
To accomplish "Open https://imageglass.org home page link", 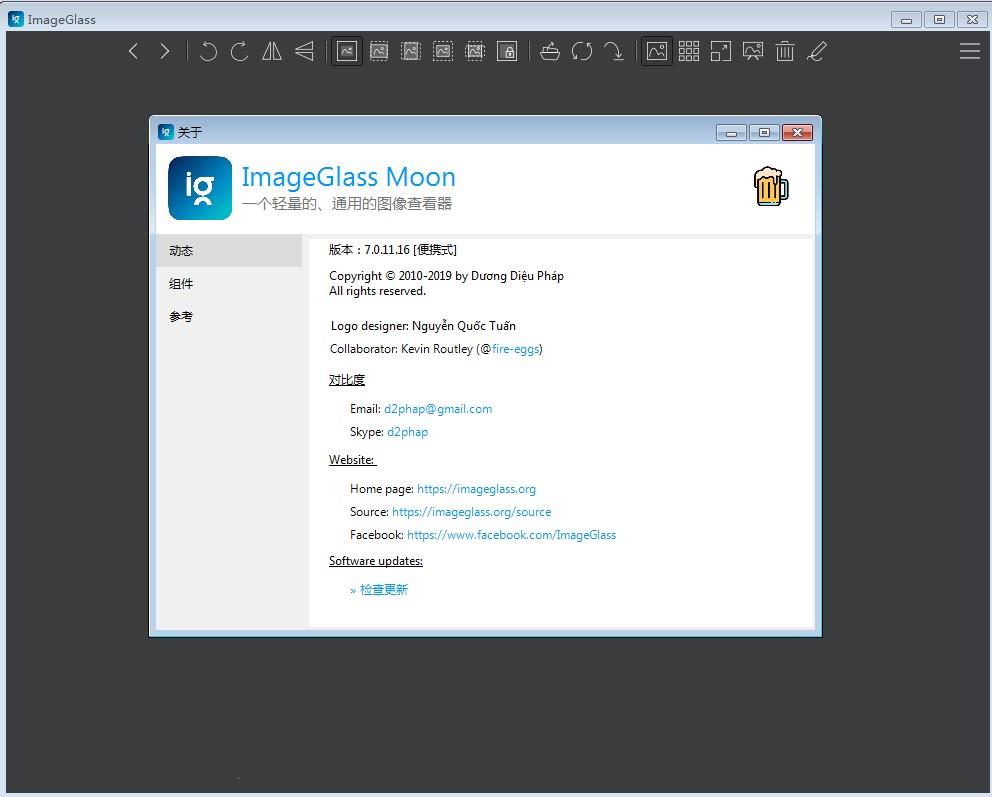I will pyautogui.click(x=476, y=489).
